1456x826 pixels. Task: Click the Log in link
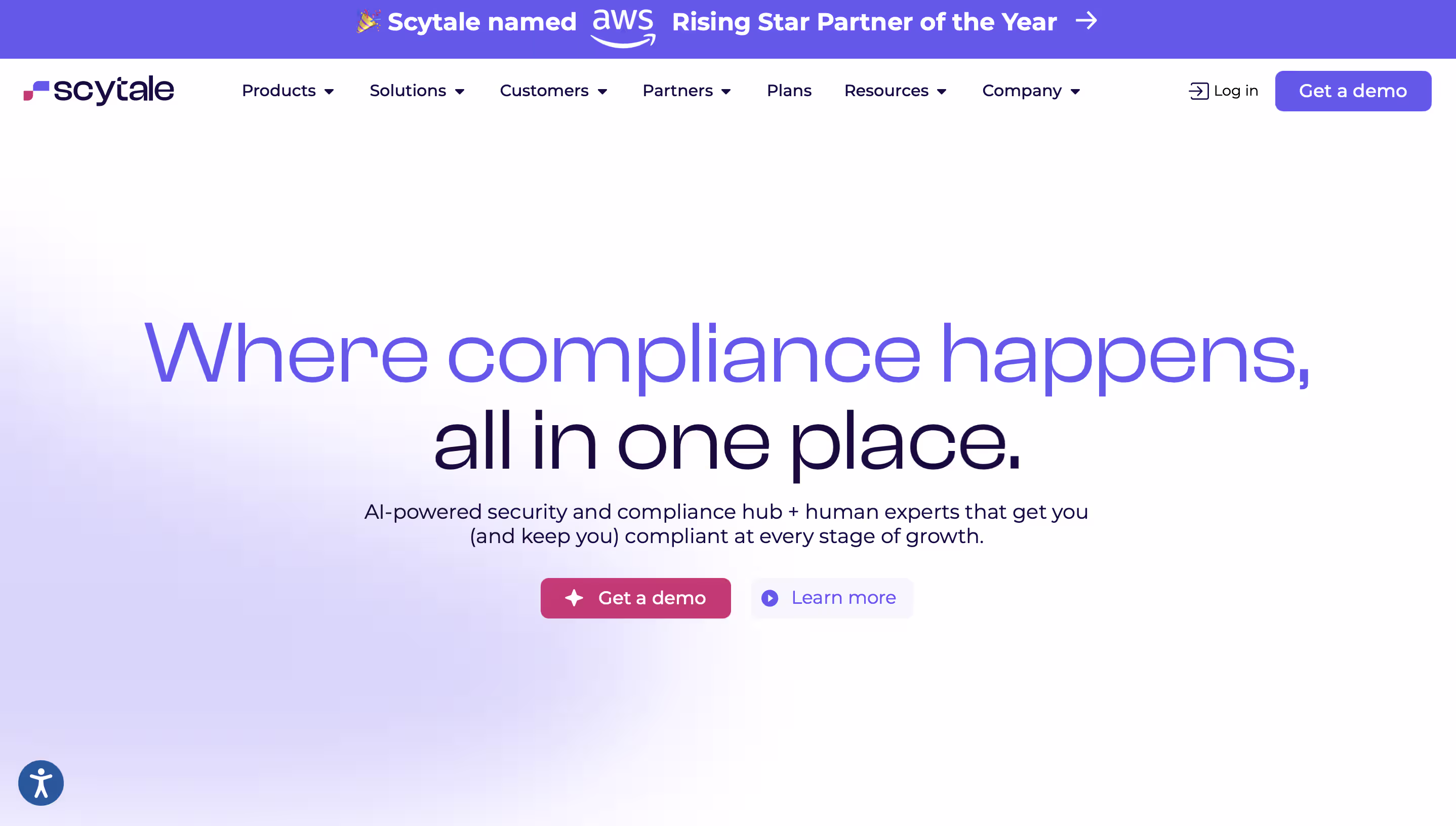tap(1235, 91)
